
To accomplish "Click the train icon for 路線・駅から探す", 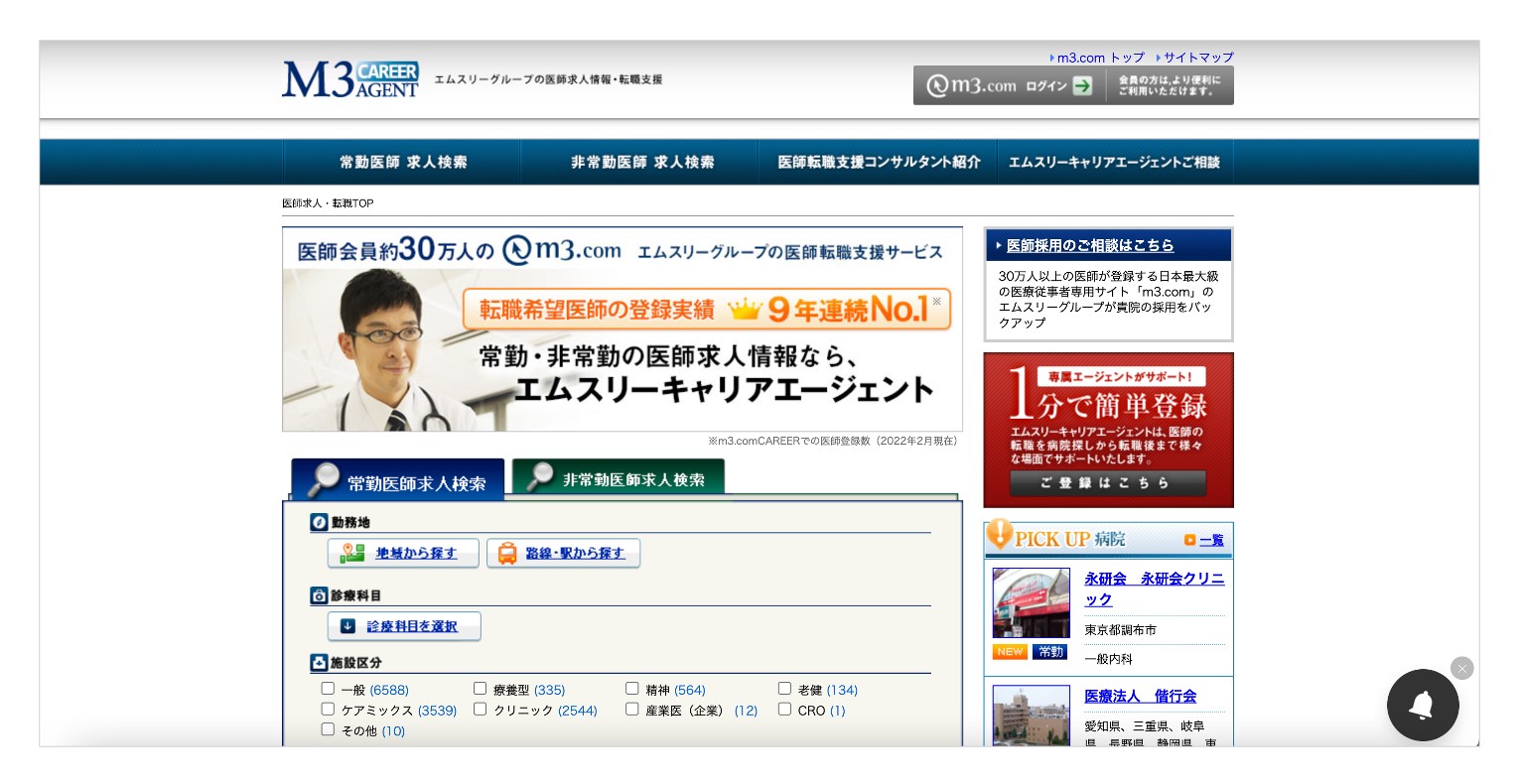I will tap(507, 554).
